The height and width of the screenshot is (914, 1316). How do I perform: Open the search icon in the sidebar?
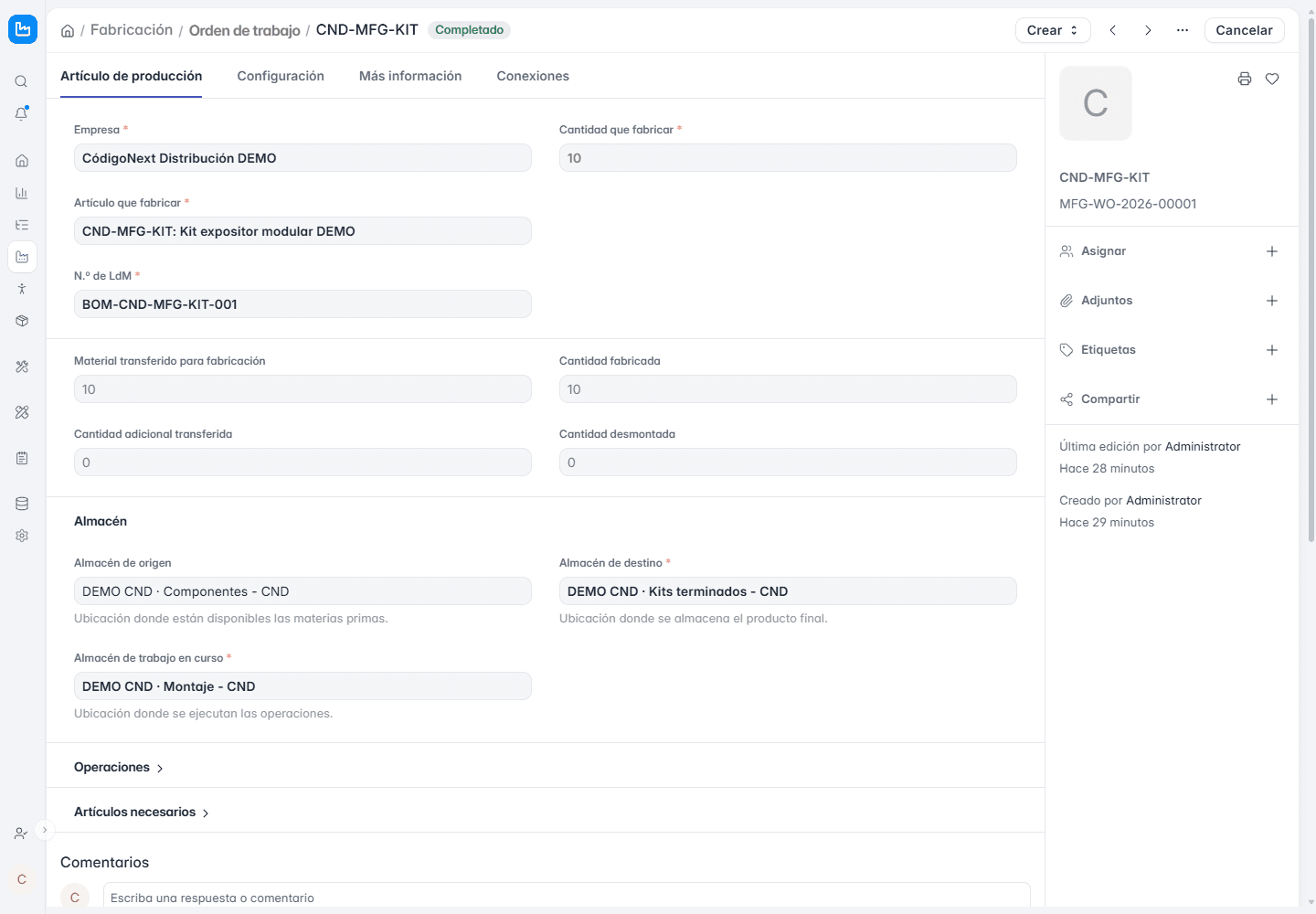22,81
